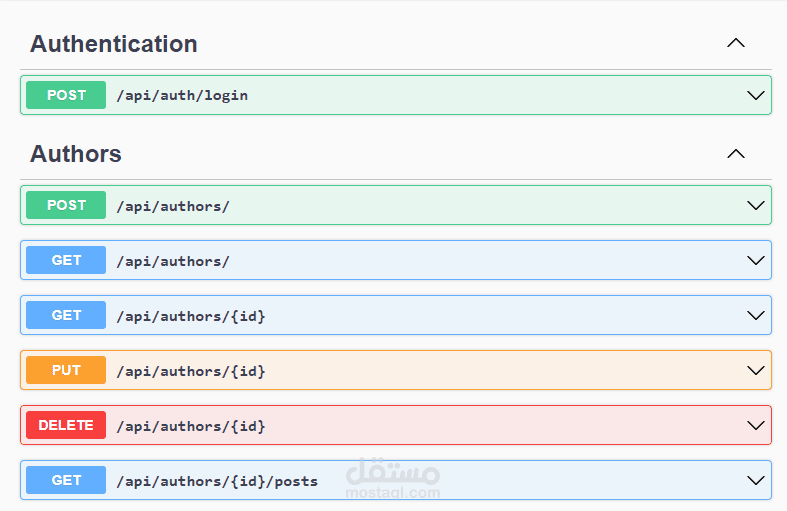Expand the GET /api/authors/ arrow
Image resolution: width=787 pixels, height=511 pixels.
click(x=756, y=260)
